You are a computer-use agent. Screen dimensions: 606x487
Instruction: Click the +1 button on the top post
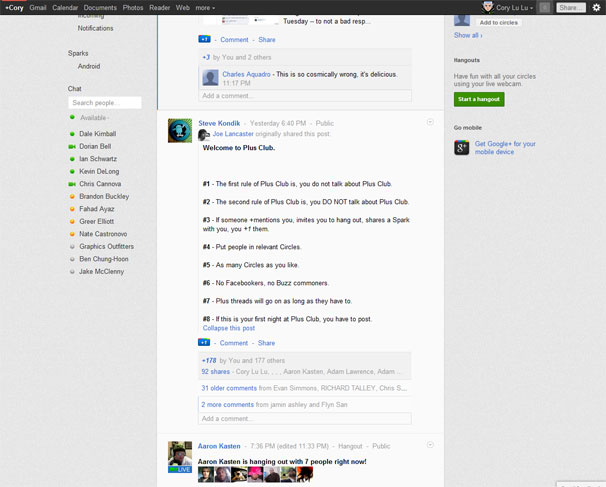(204, 39)
